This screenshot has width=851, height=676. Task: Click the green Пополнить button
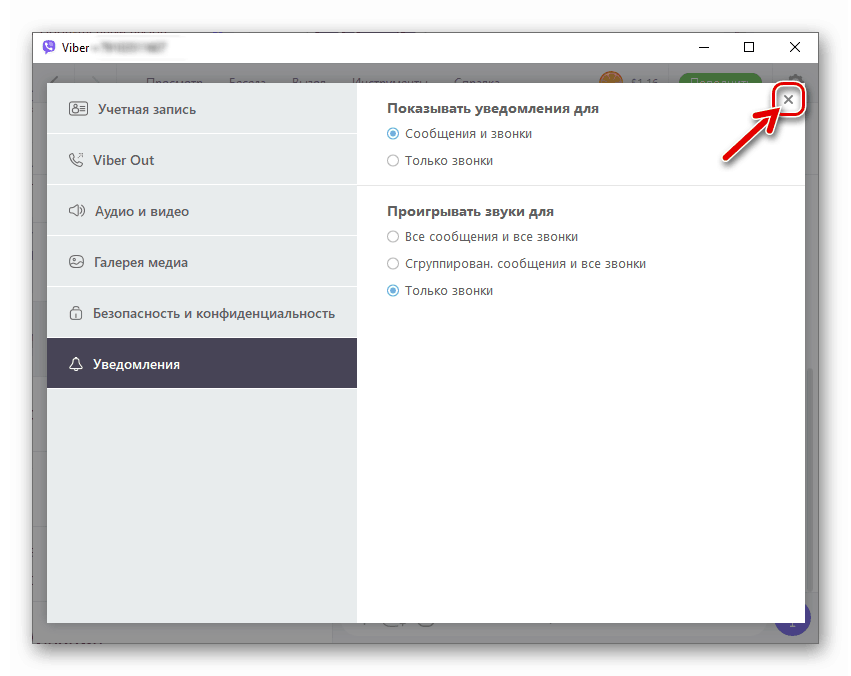pyautogui.click(x=720, y=81)
